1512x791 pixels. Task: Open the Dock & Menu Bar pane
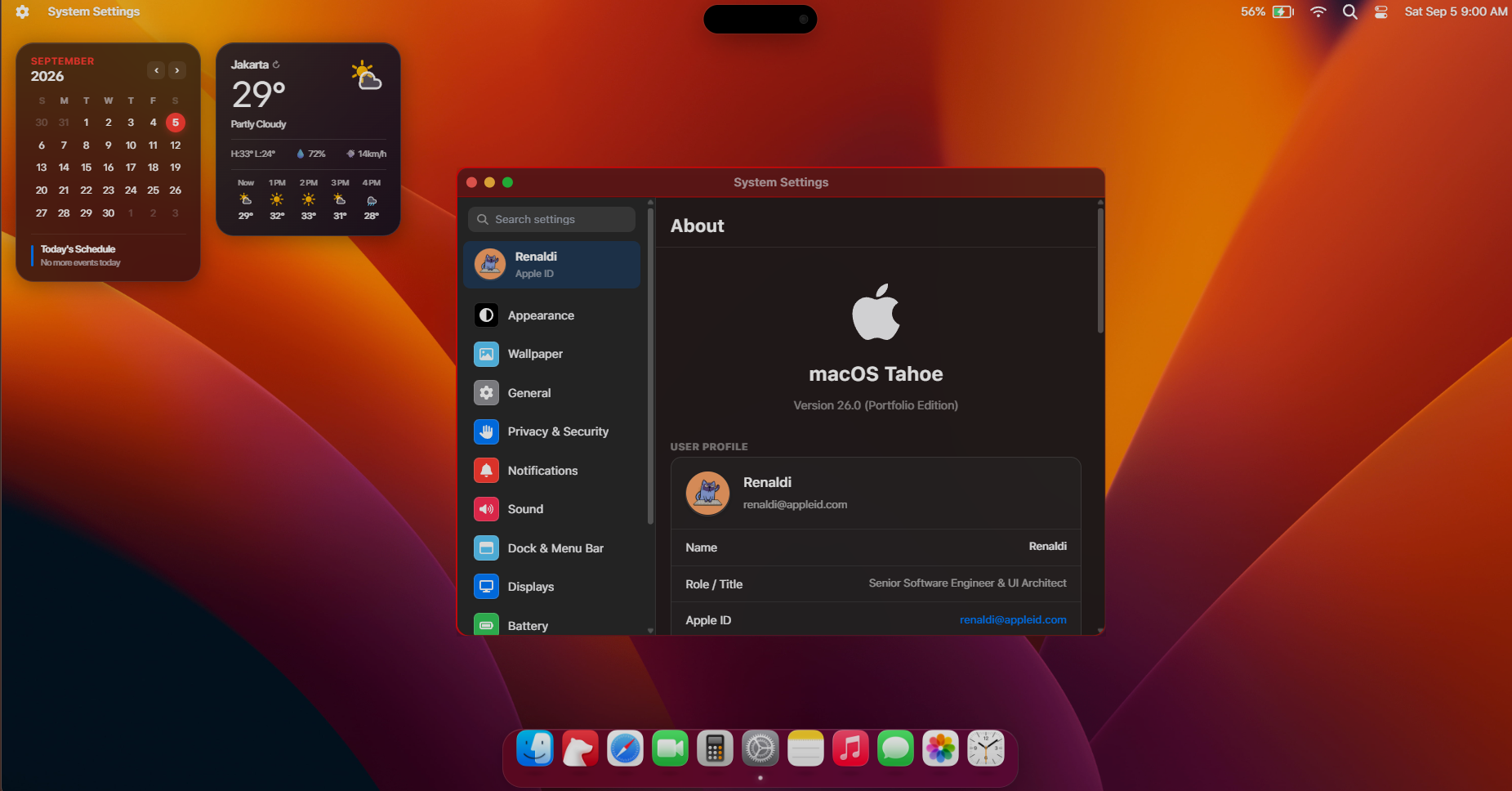552,548
